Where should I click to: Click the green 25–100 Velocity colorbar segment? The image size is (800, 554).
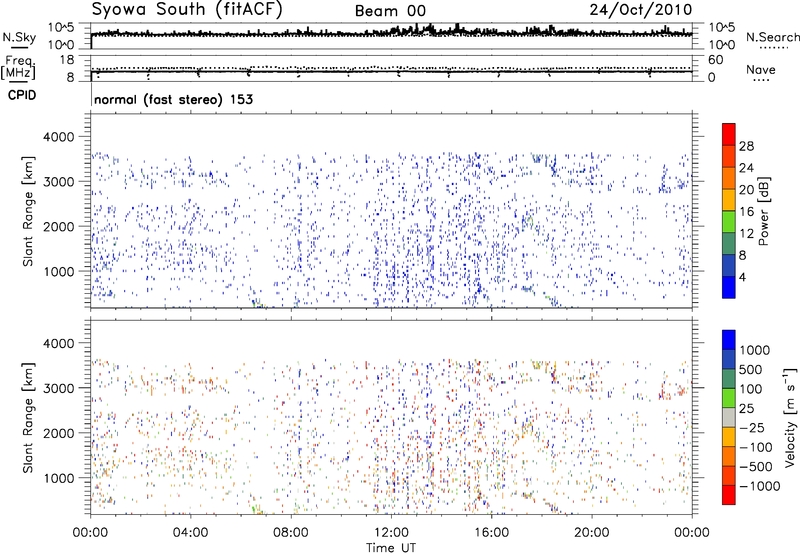[729, 398]
